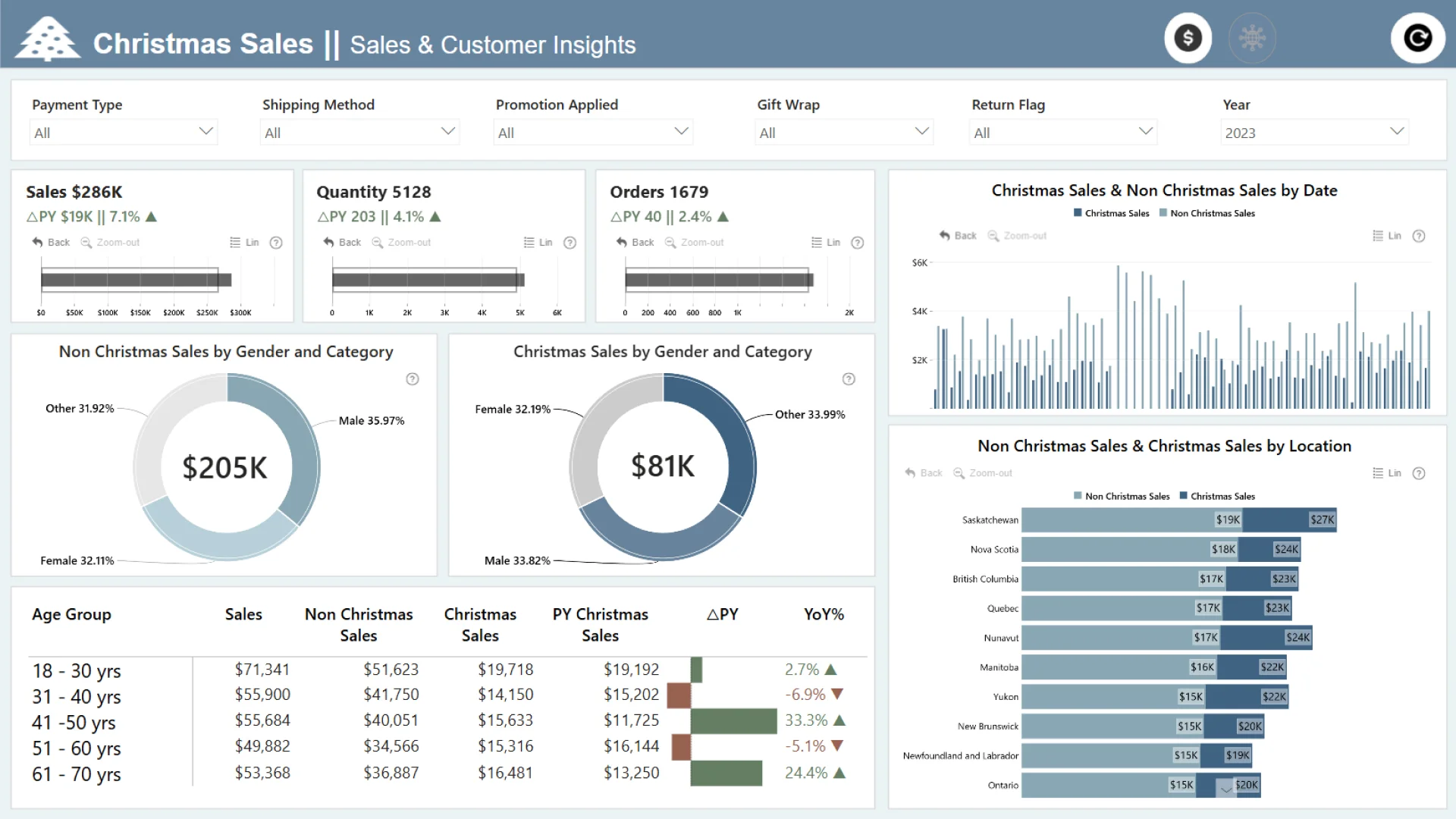Open the Promotion Applied dropdown

(x=593, y=132)
